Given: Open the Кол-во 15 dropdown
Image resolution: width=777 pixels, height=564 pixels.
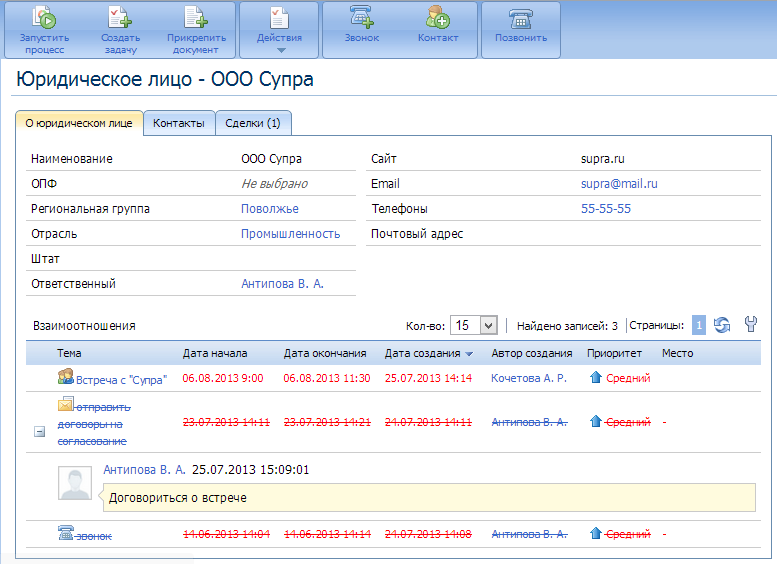Looking at the screenshot, I should pyautogui.click(x=474, y=326).
